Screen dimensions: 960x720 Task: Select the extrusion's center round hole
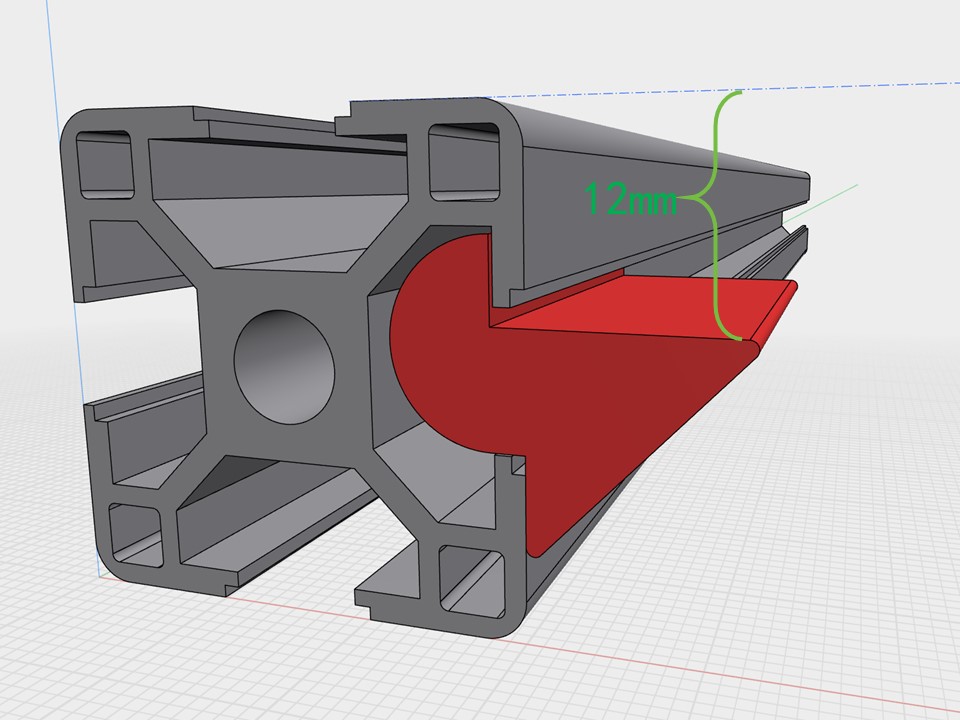pos(284,367)
